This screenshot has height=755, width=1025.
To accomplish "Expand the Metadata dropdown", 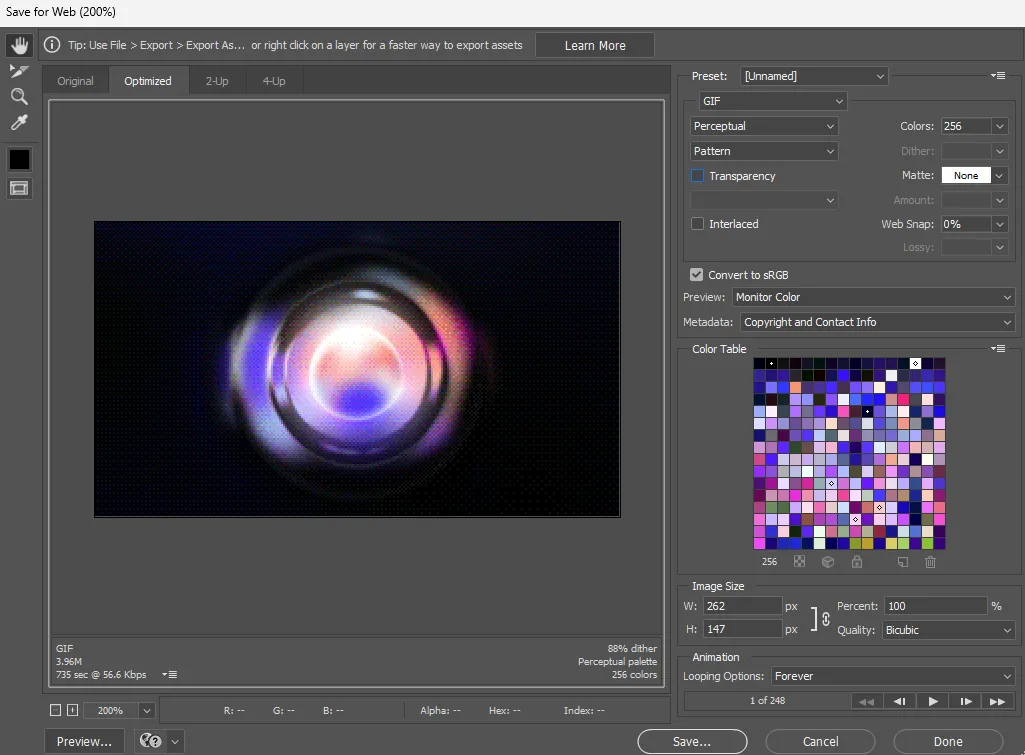I will 877,322.
